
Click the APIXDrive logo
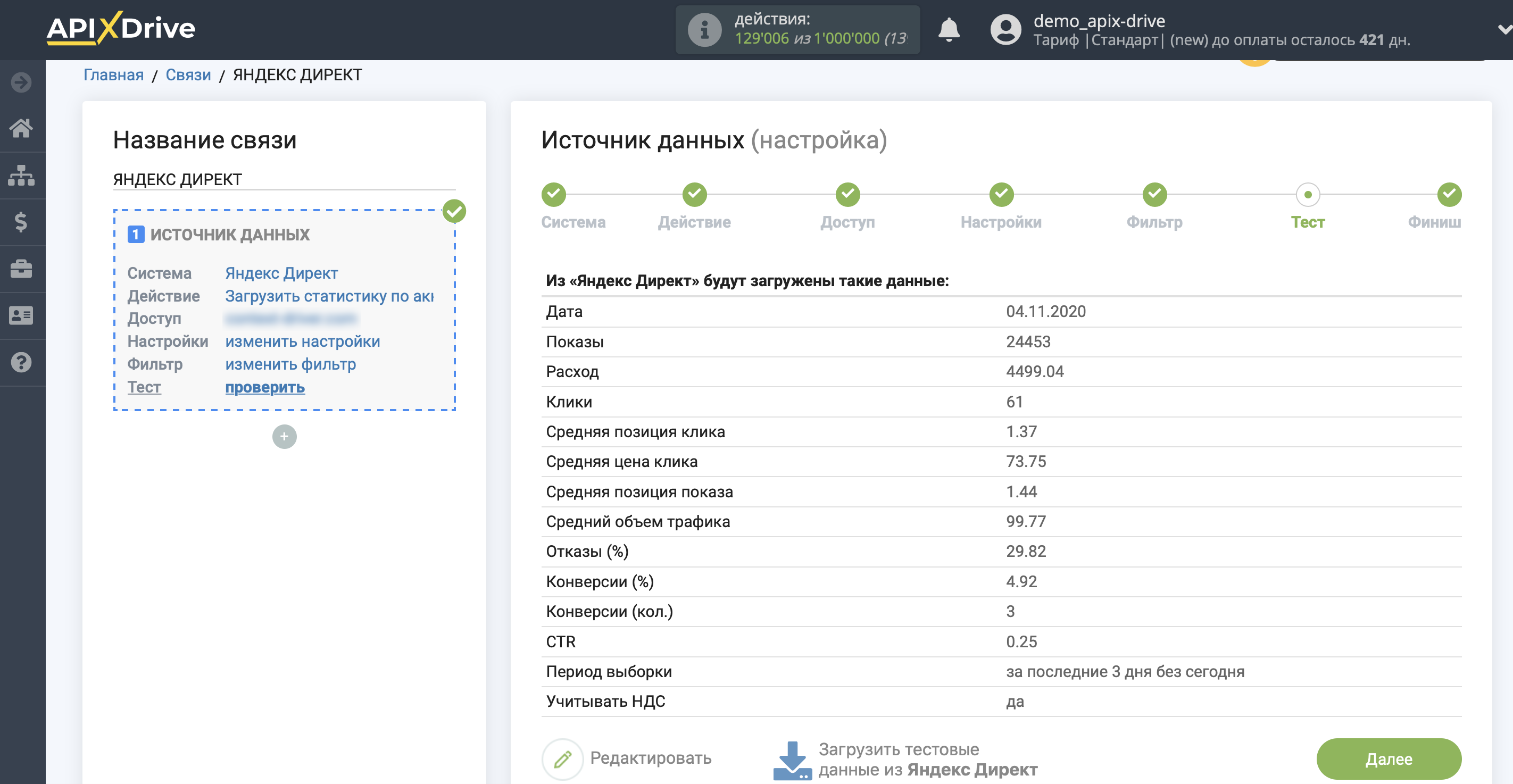(x=121, y=28)
